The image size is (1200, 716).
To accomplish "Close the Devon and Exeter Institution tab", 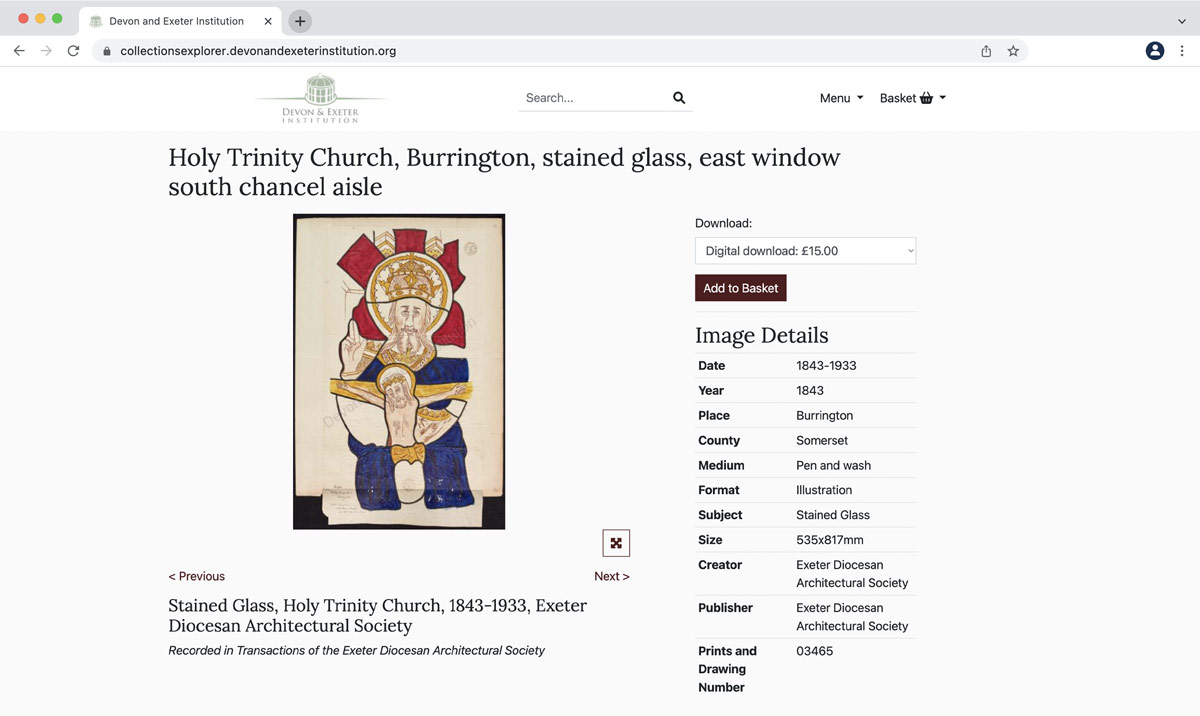I will coord(268,21).
